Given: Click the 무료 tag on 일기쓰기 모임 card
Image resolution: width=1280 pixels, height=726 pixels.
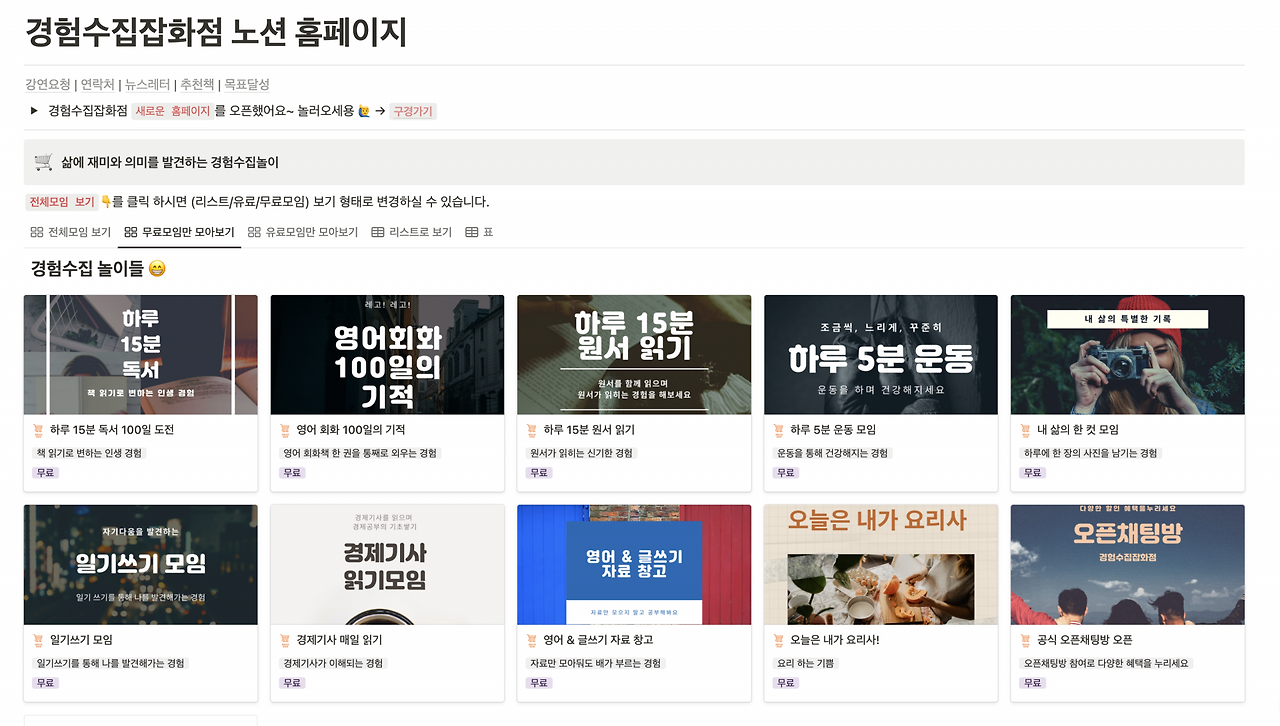Looking at the screenshot, I should click(45, 683).
